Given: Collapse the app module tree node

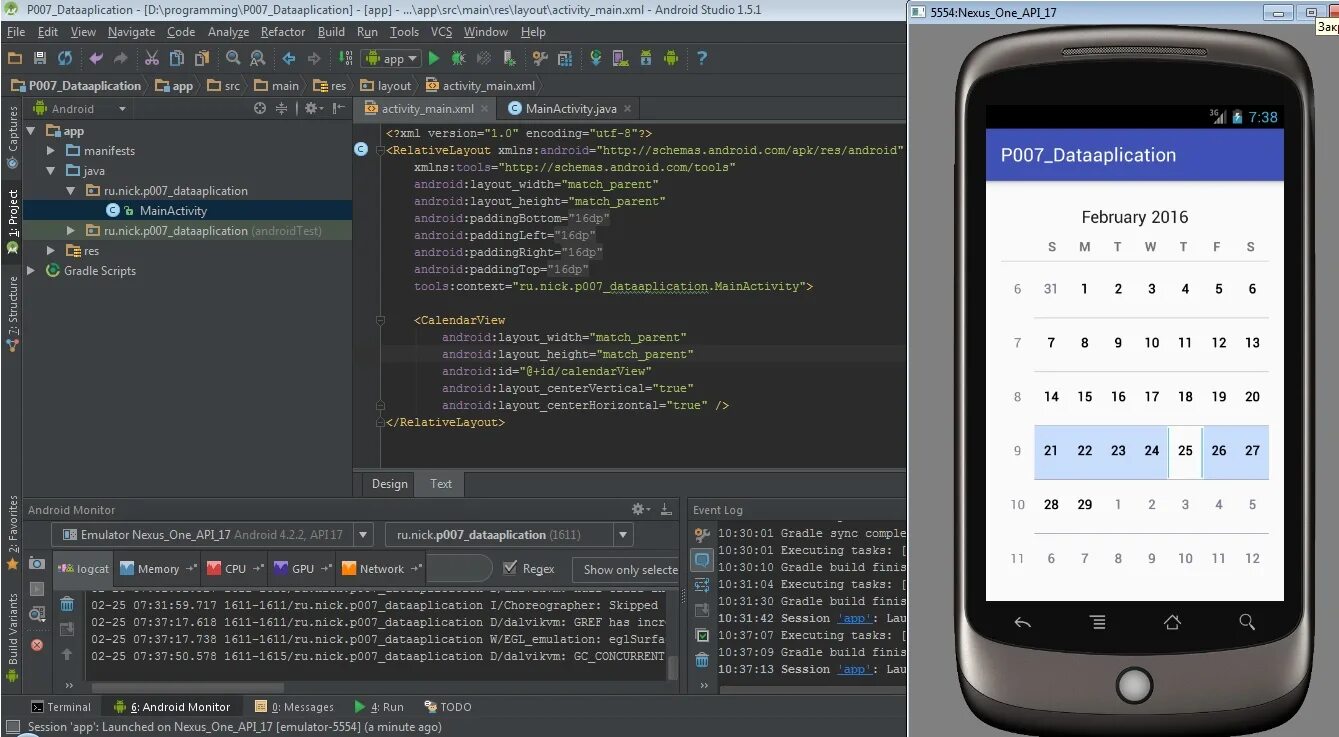Looking at the screenshot, I should click(x=31, y=131).
